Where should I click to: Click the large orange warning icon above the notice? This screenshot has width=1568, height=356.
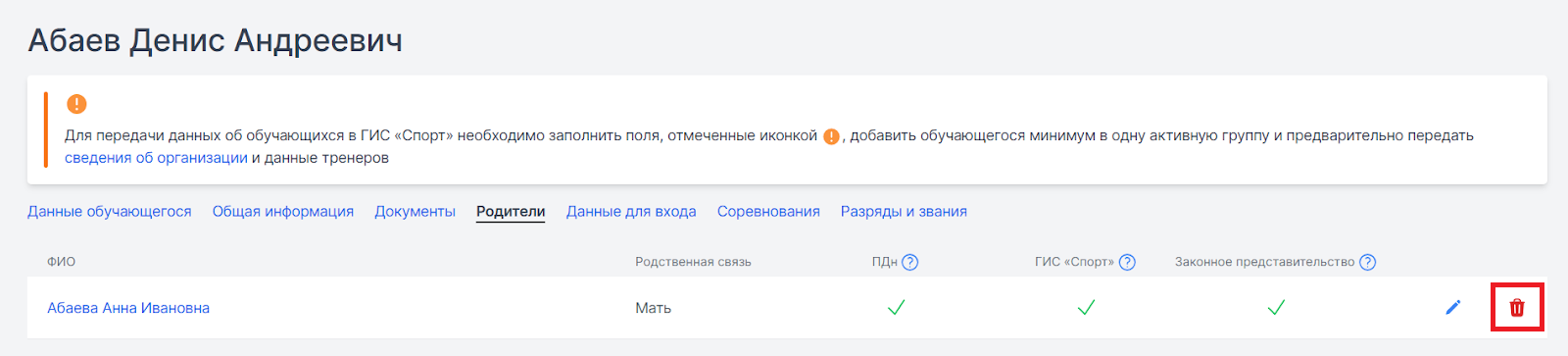coord(76,104)
